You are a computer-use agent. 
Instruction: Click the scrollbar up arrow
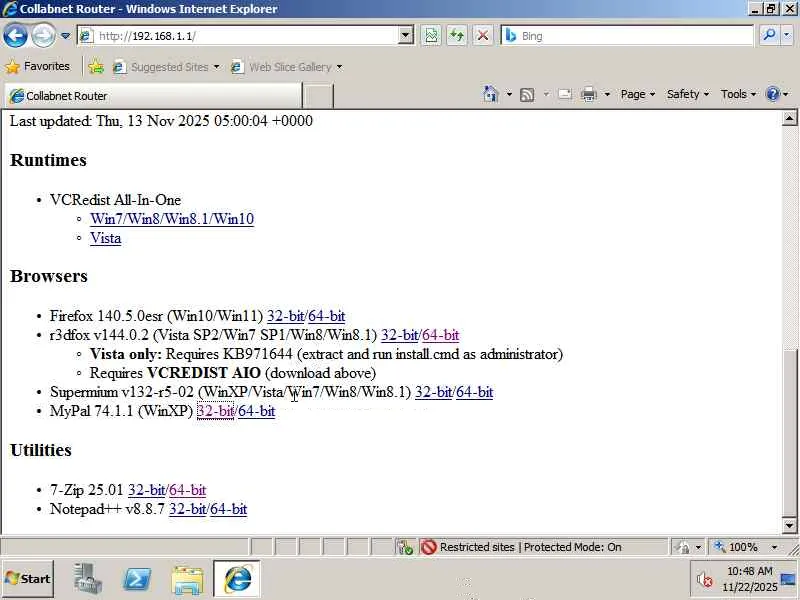click(x=789, y=119)
